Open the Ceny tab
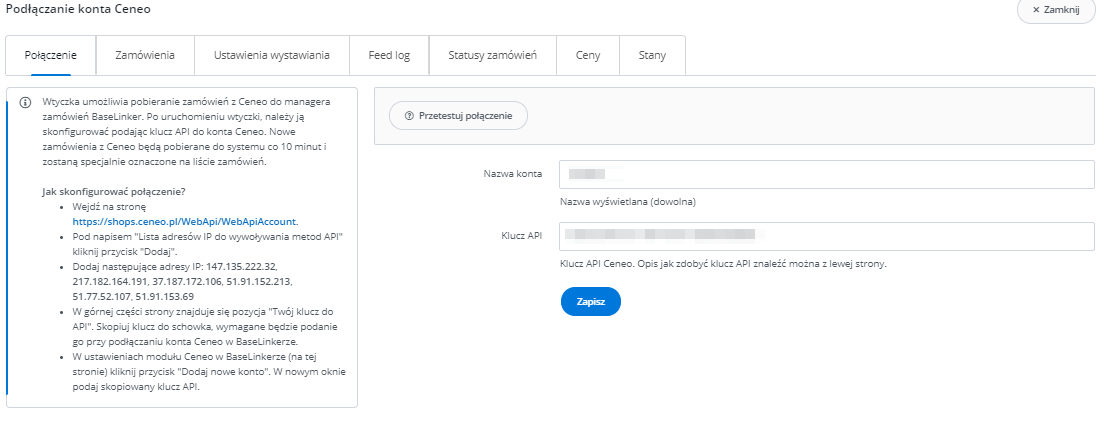 tap(588, 56)
